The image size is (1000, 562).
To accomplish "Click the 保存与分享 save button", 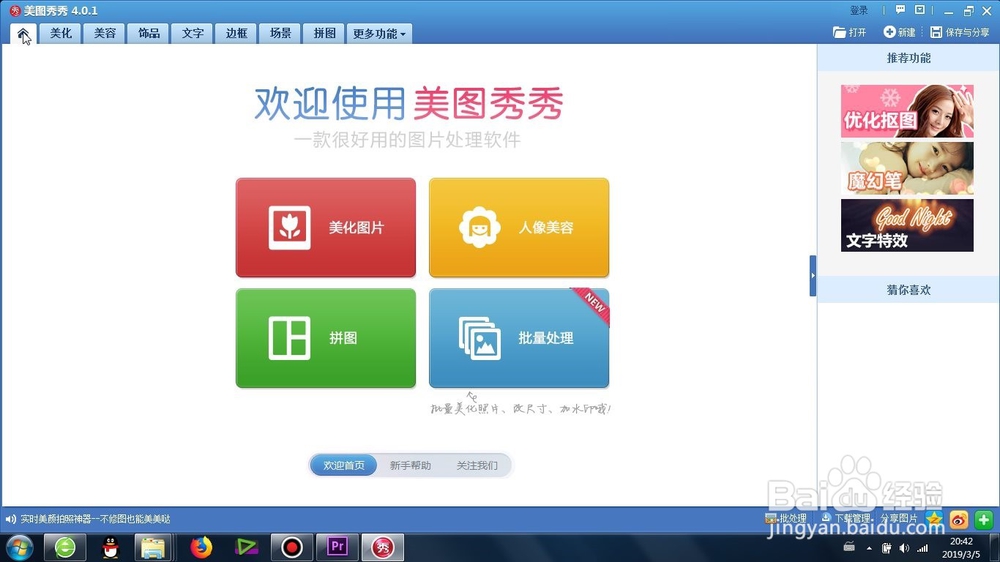I will (x=959, y=32).
